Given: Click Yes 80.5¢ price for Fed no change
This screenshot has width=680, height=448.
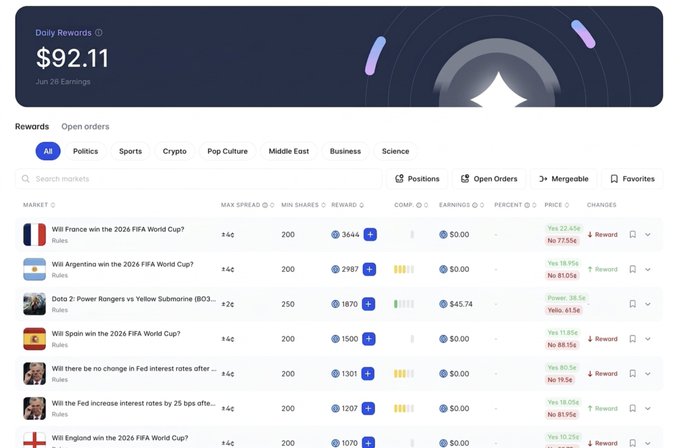Looking at the screenshot, I should pos(562,367).
